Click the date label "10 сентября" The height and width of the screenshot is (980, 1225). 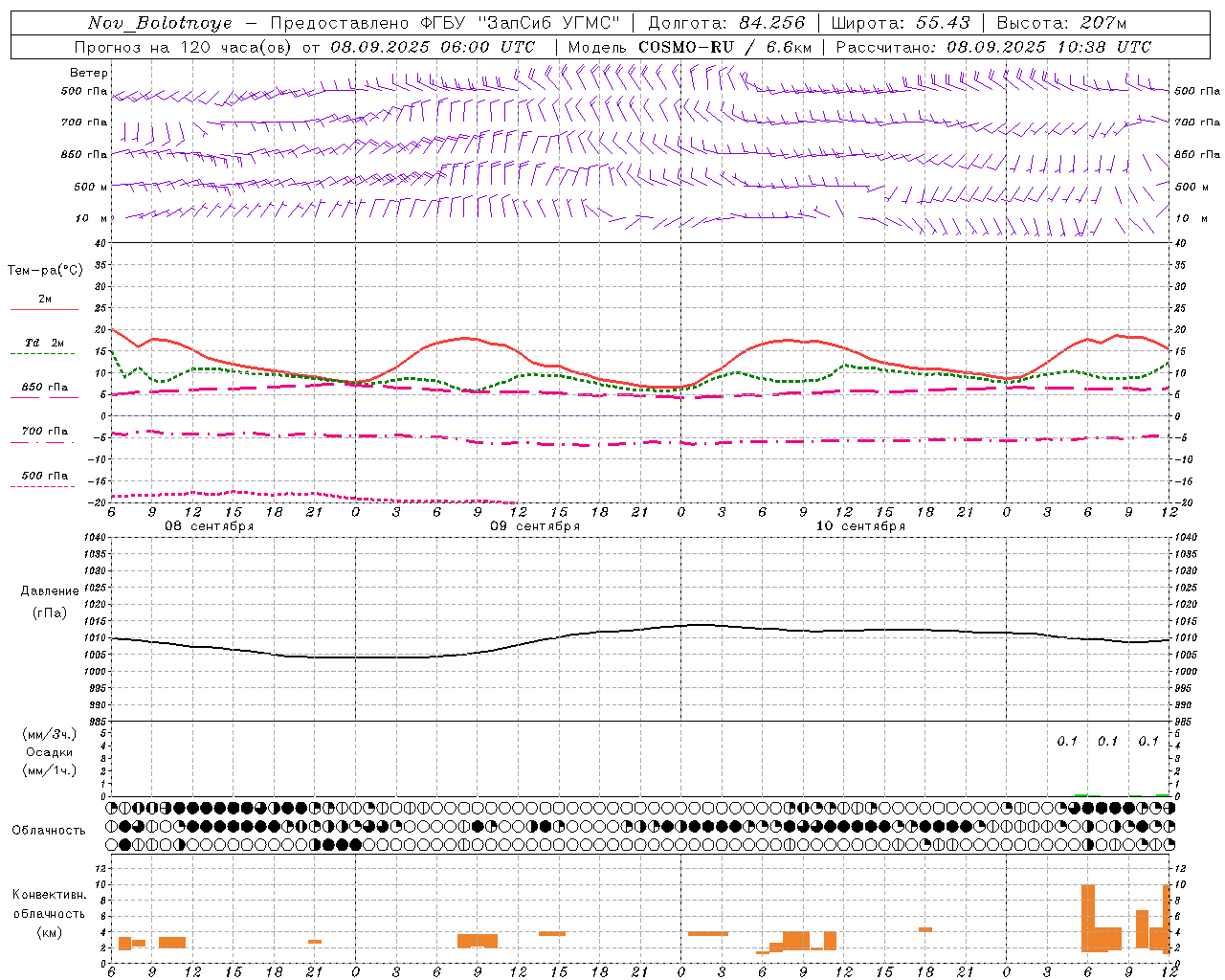(860, 526)
